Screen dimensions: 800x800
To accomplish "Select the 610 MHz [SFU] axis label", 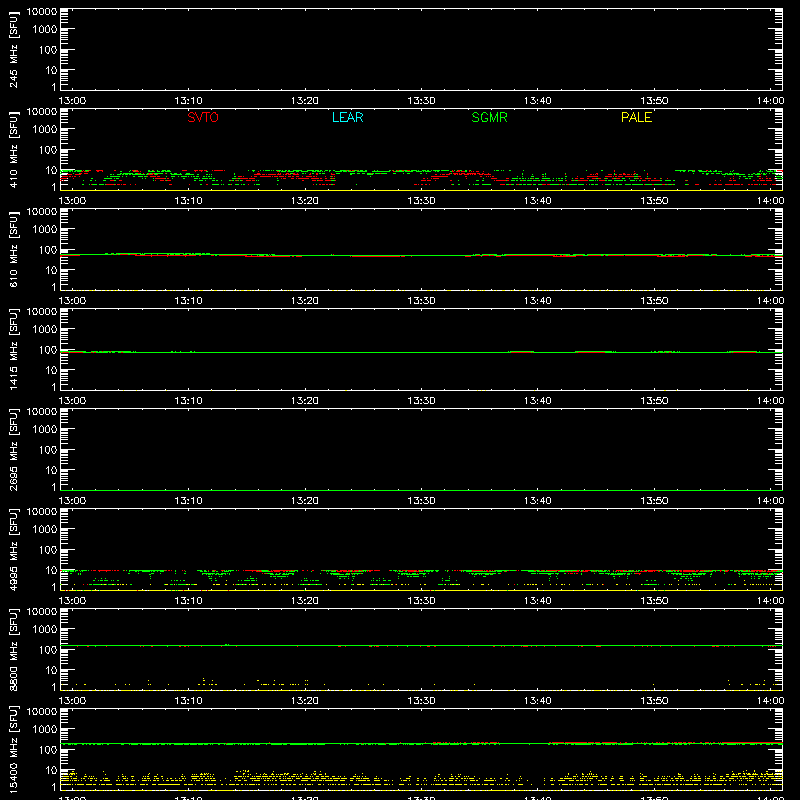I will (14, 249).
